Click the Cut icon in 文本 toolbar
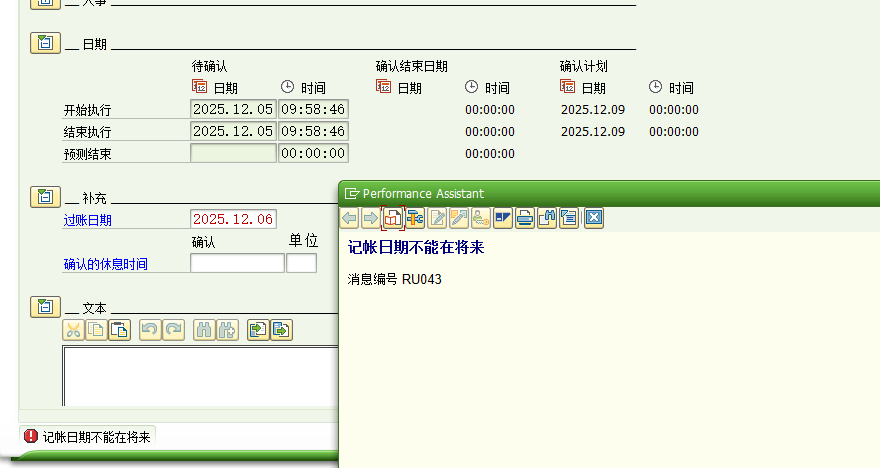The image size is (880, 468). pyautogui.click(x=73, y=329)
